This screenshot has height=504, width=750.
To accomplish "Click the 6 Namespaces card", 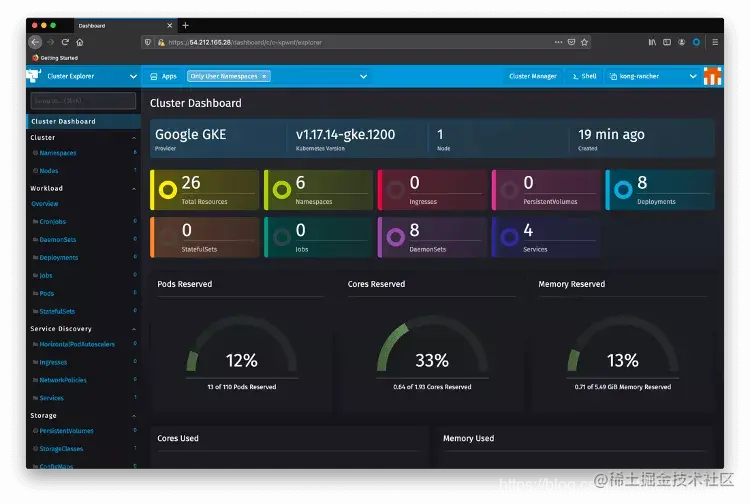I will click(x=319, y=190).
